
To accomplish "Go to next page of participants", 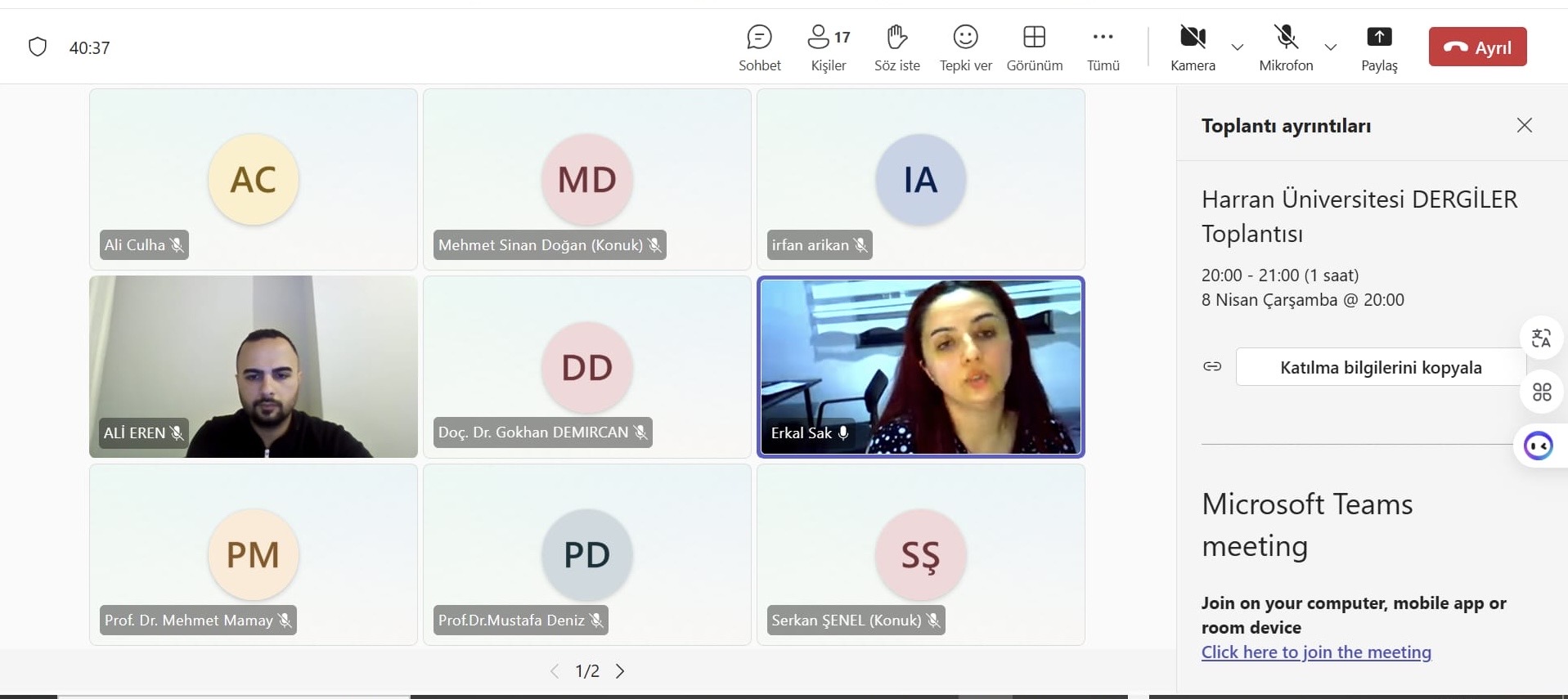I will [620, 671].
